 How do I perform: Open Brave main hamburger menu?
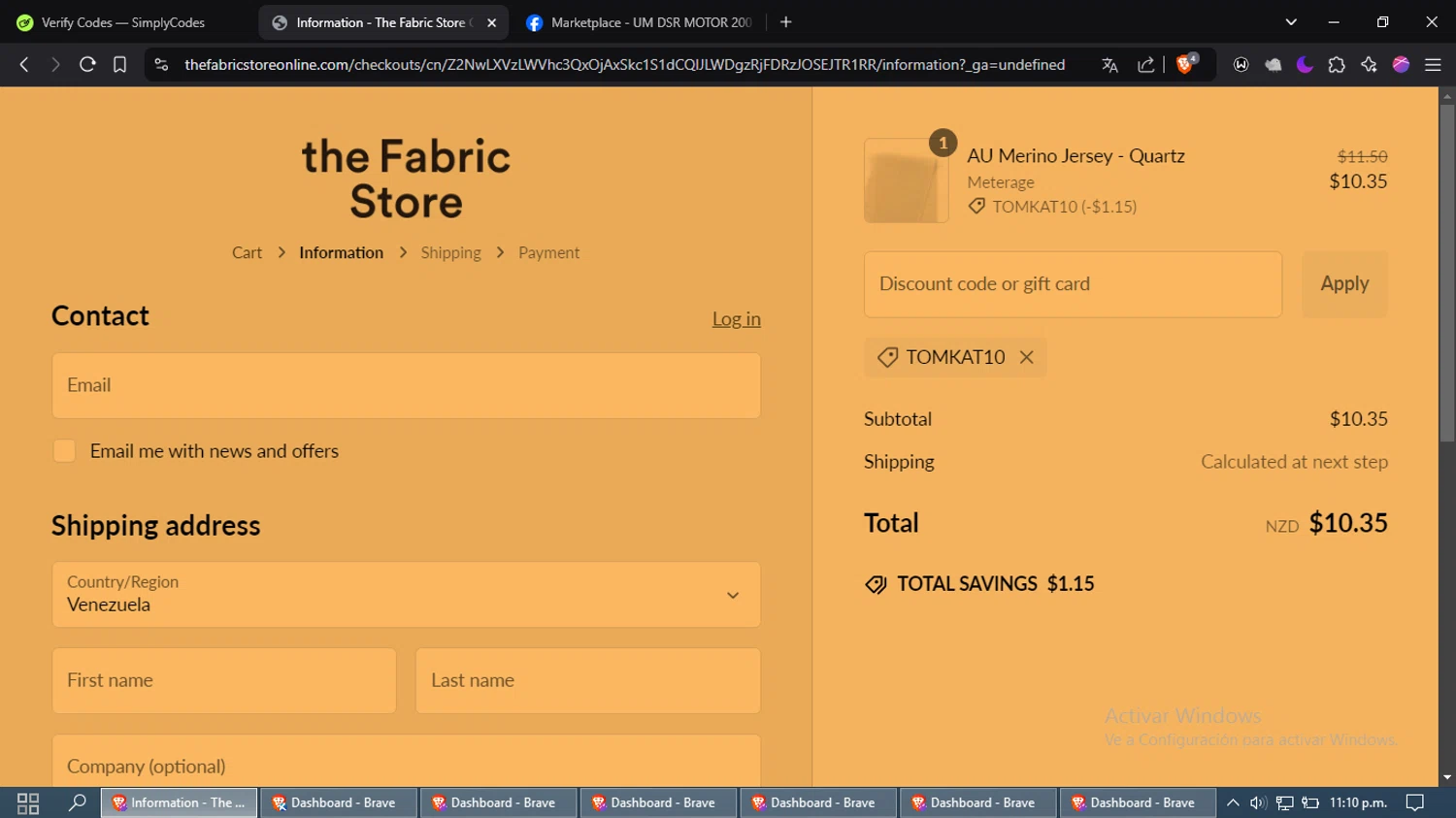pyautogui.click(x=1433, y=65)
